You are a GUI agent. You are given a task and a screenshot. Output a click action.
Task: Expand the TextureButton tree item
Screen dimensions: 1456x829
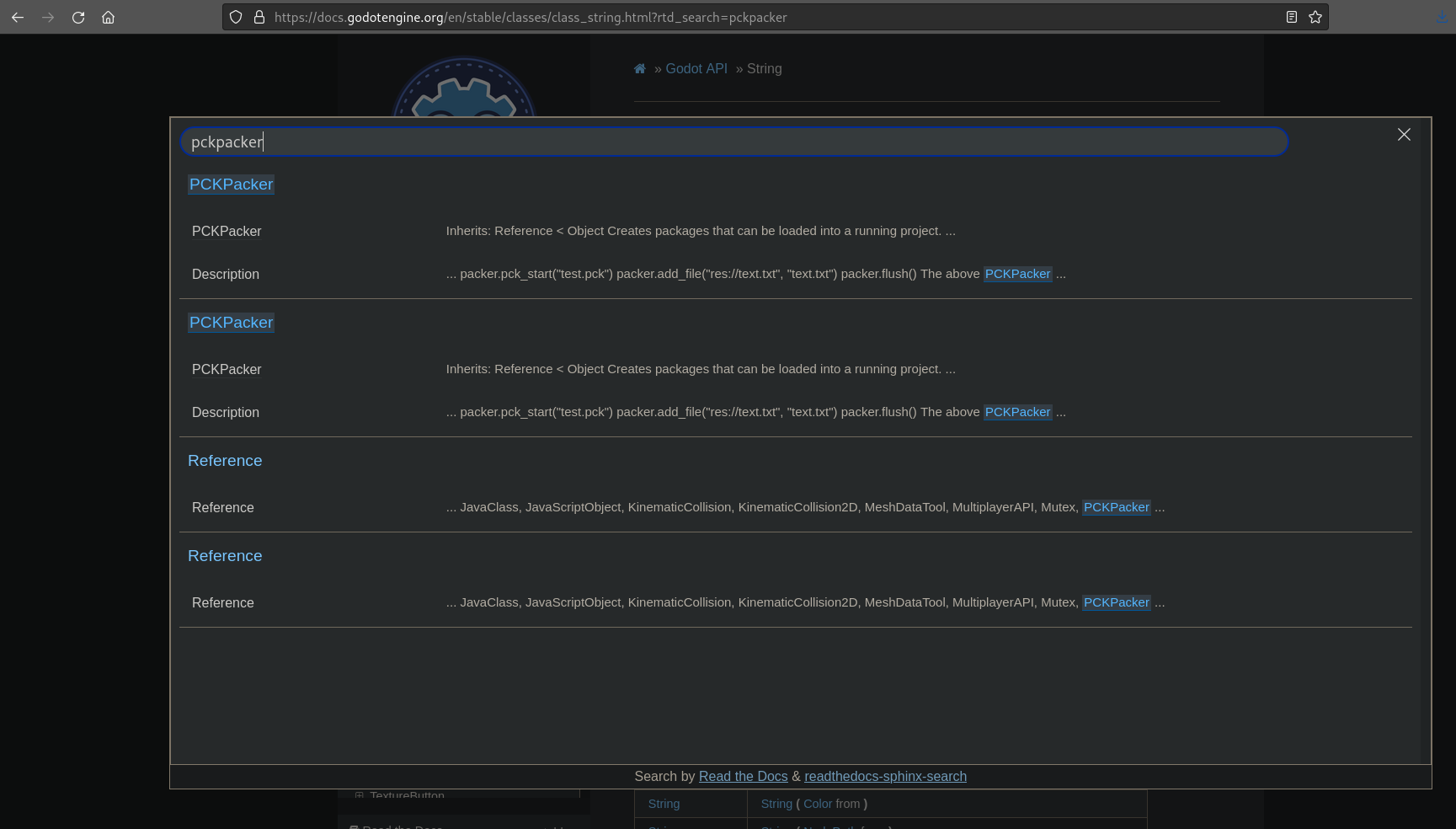point(359,795)
